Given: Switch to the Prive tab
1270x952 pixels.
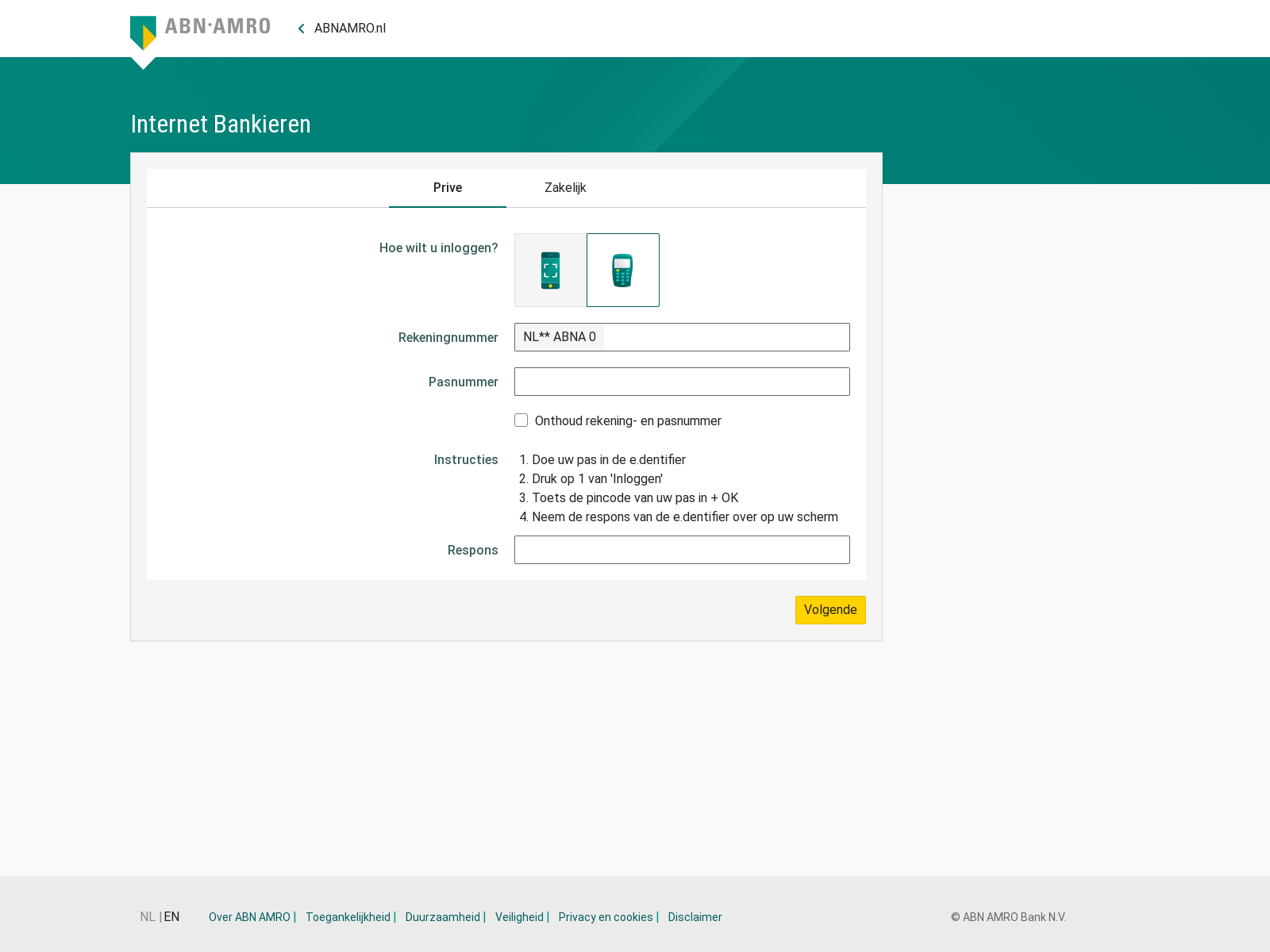Looking at the screenshot, I should [x=448, y=188].
